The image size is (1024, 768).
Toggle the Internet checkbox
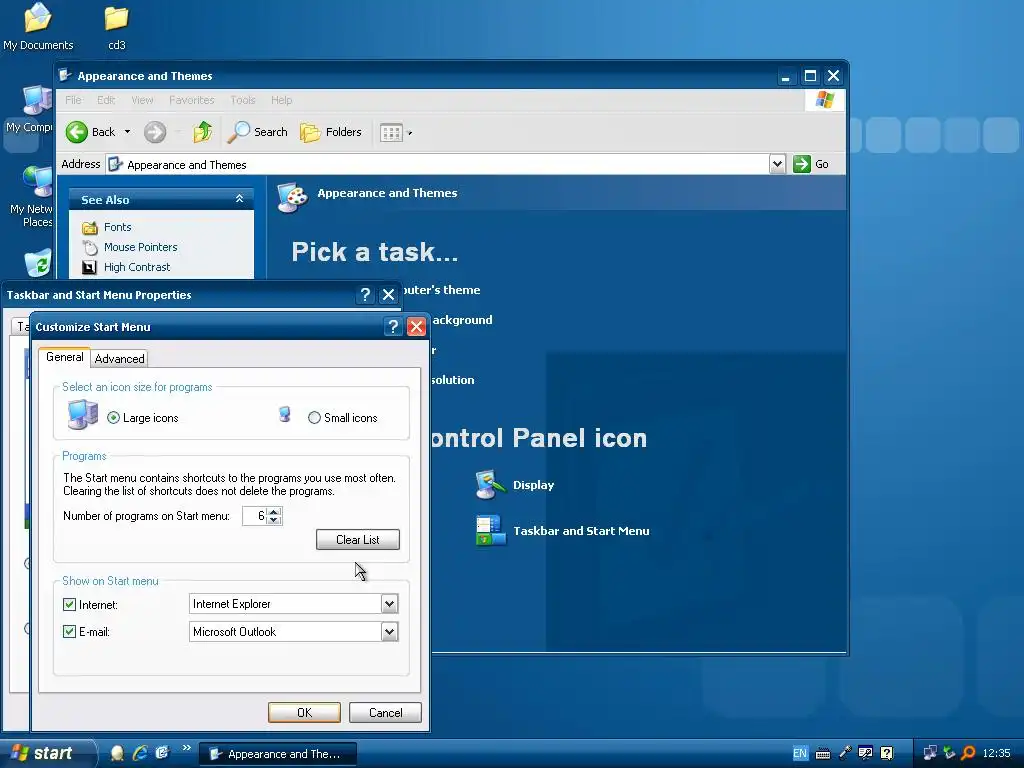(x=69, y=604)
